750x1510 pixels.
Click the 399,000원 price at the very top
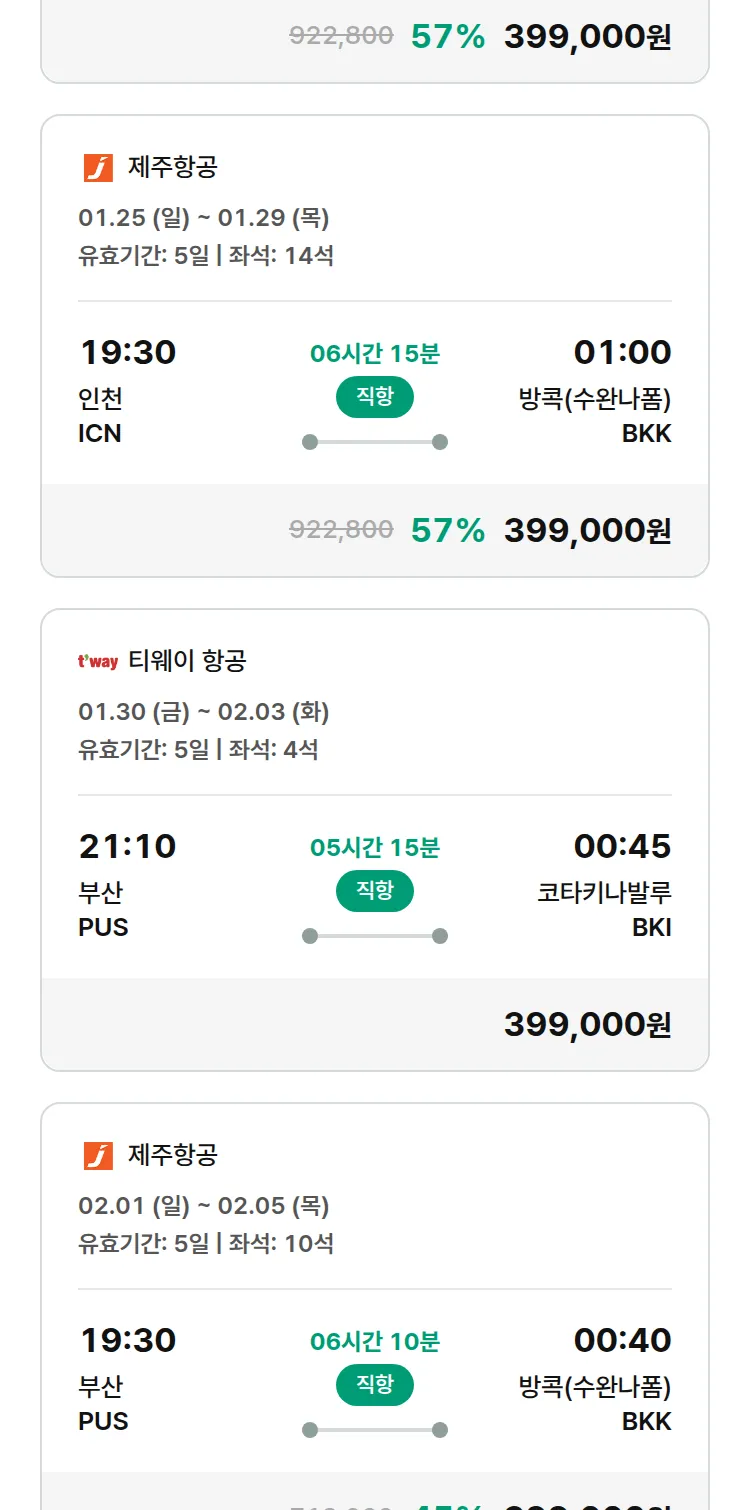pos(587,37)
